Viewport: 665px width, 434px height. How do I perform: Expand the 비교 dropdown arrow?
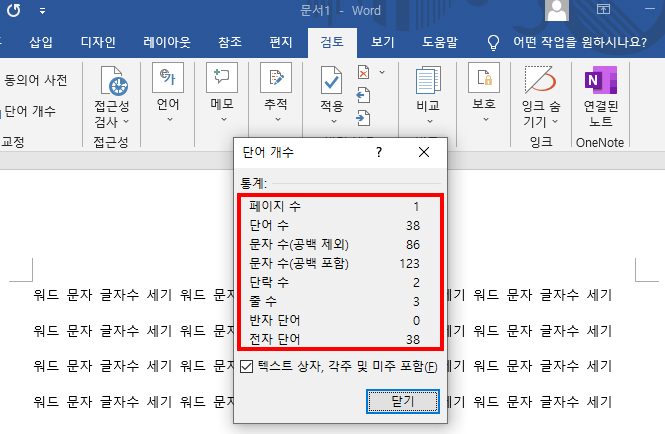click(x=430, y=122)
